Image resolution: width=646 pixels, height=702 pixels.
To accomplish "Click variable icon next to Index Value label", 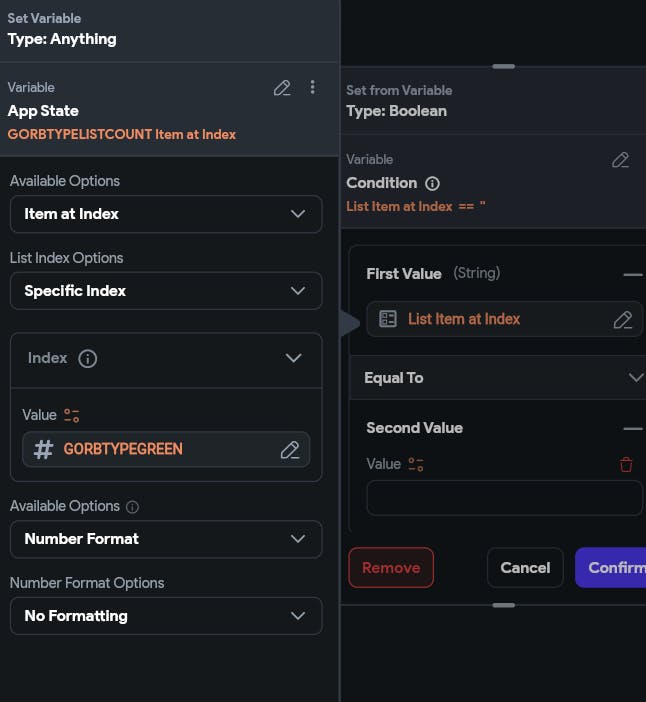I will pyautogui.click(x=71, y=415).
